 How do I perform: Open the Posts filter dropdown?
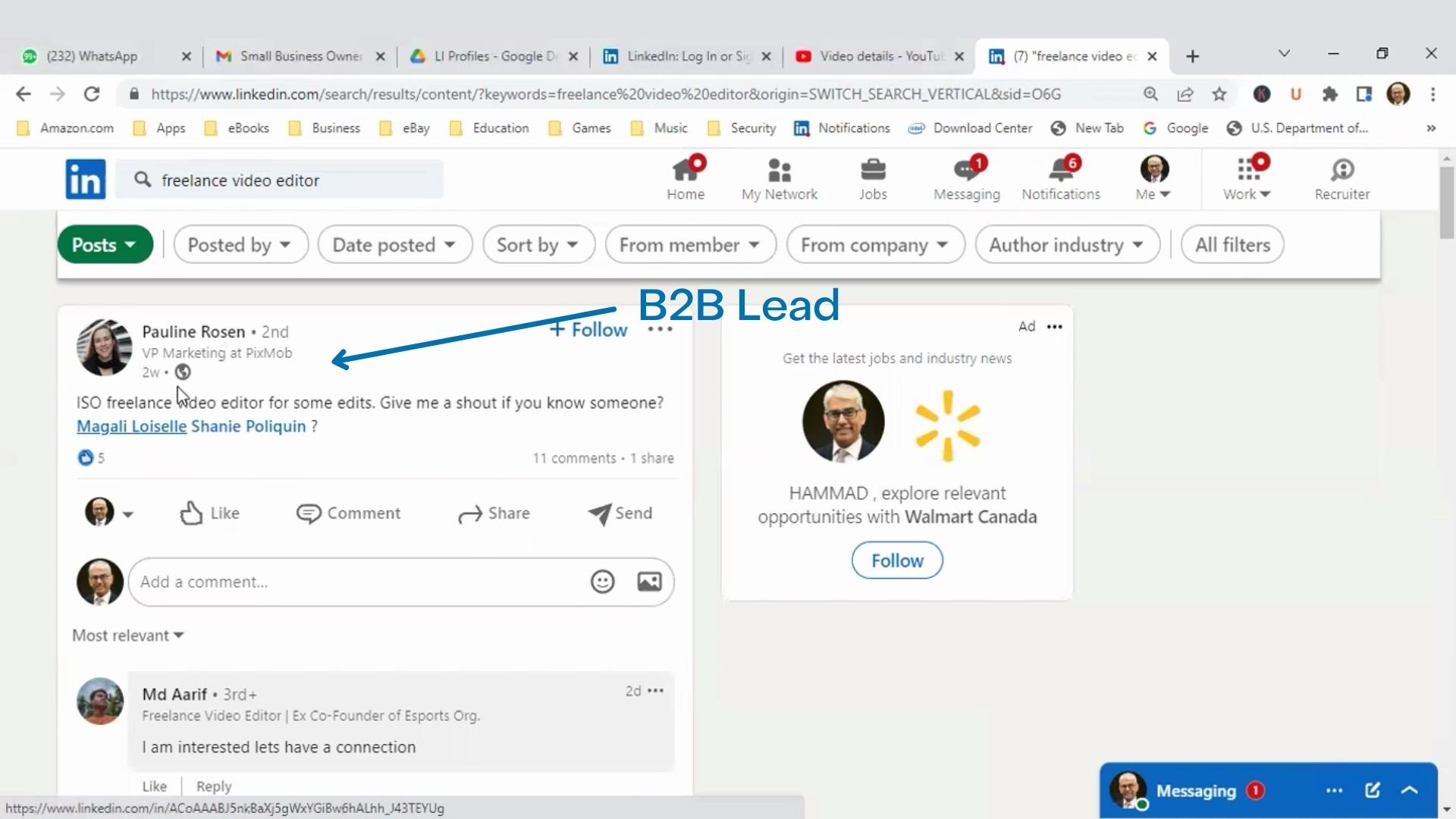click(x=105, y=244)
